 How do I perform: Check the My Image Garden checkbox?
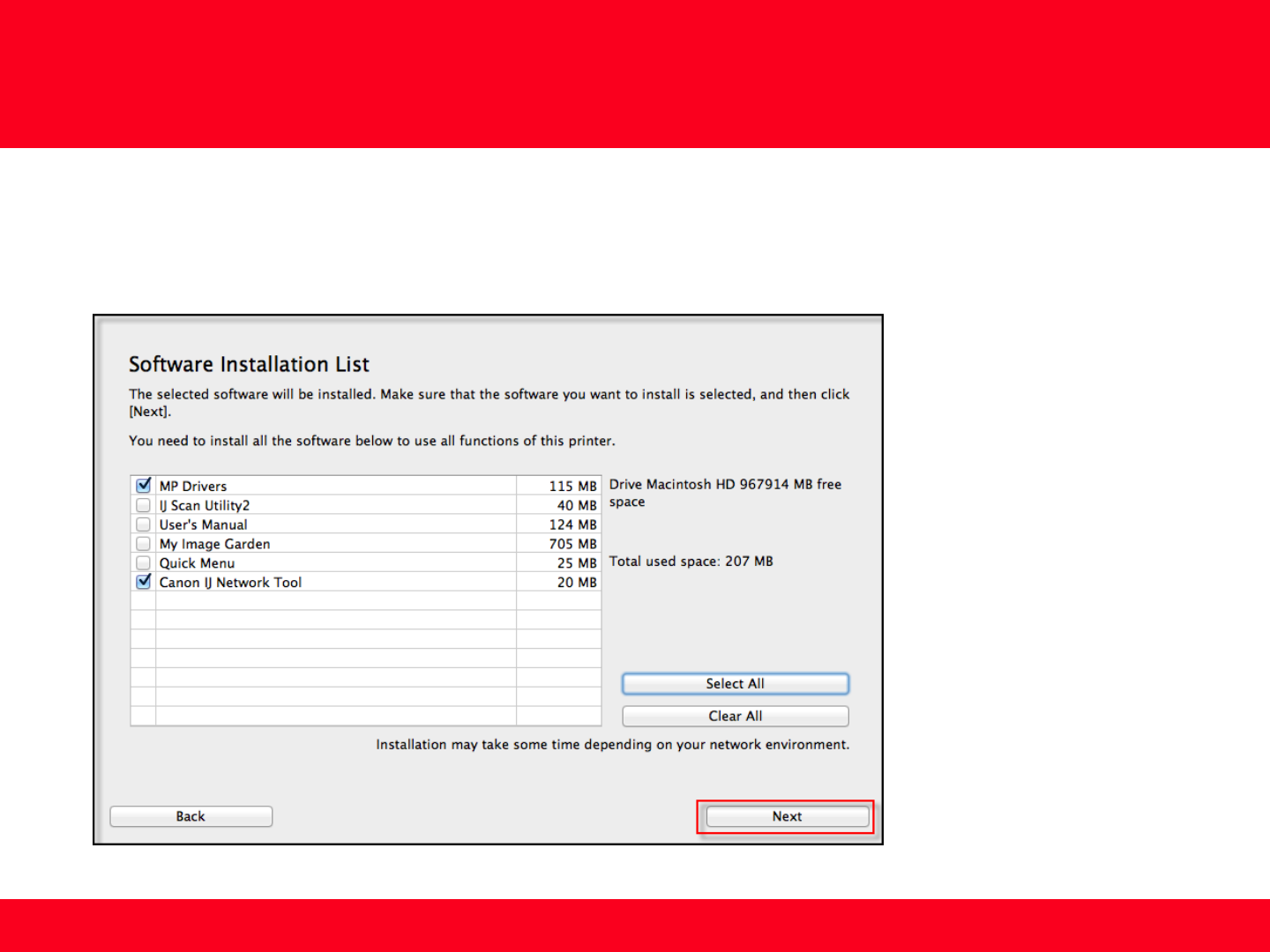click(x=144, y=544)
